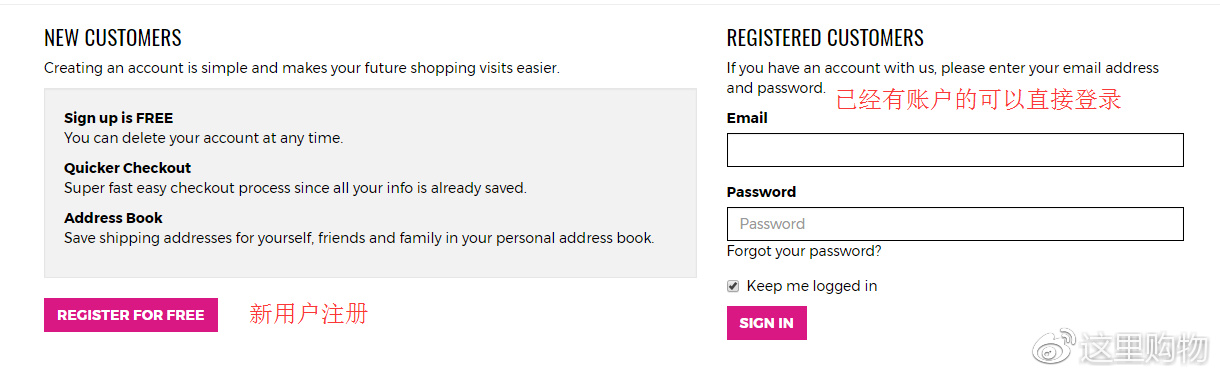The image size is (1220, 377).
Task: Click the red 已经有账户的可以直接登录 annotation
Action: (x=979, y=99)
